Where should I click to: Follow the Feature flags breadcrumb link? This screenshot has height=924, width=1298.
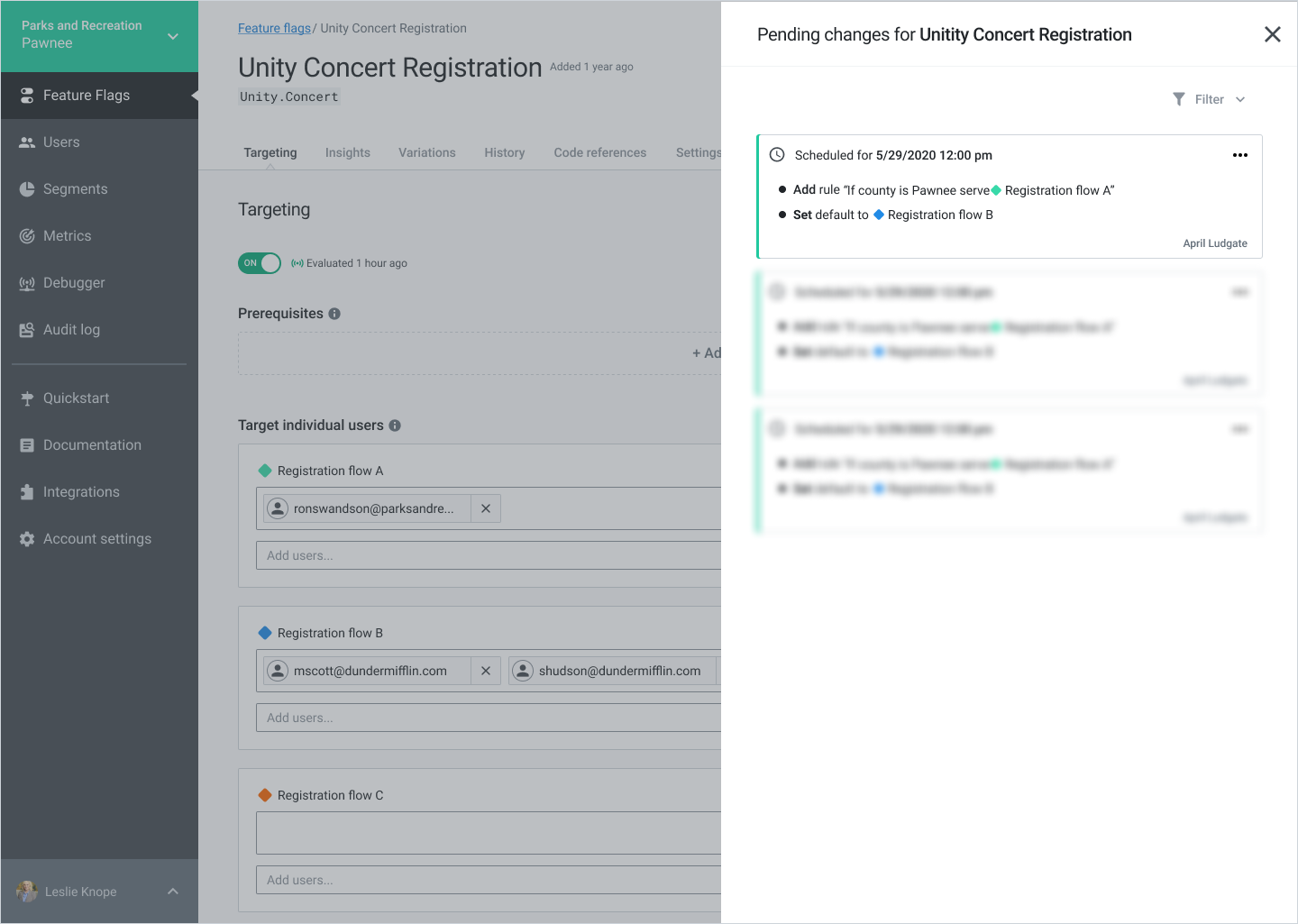(274, 29)
